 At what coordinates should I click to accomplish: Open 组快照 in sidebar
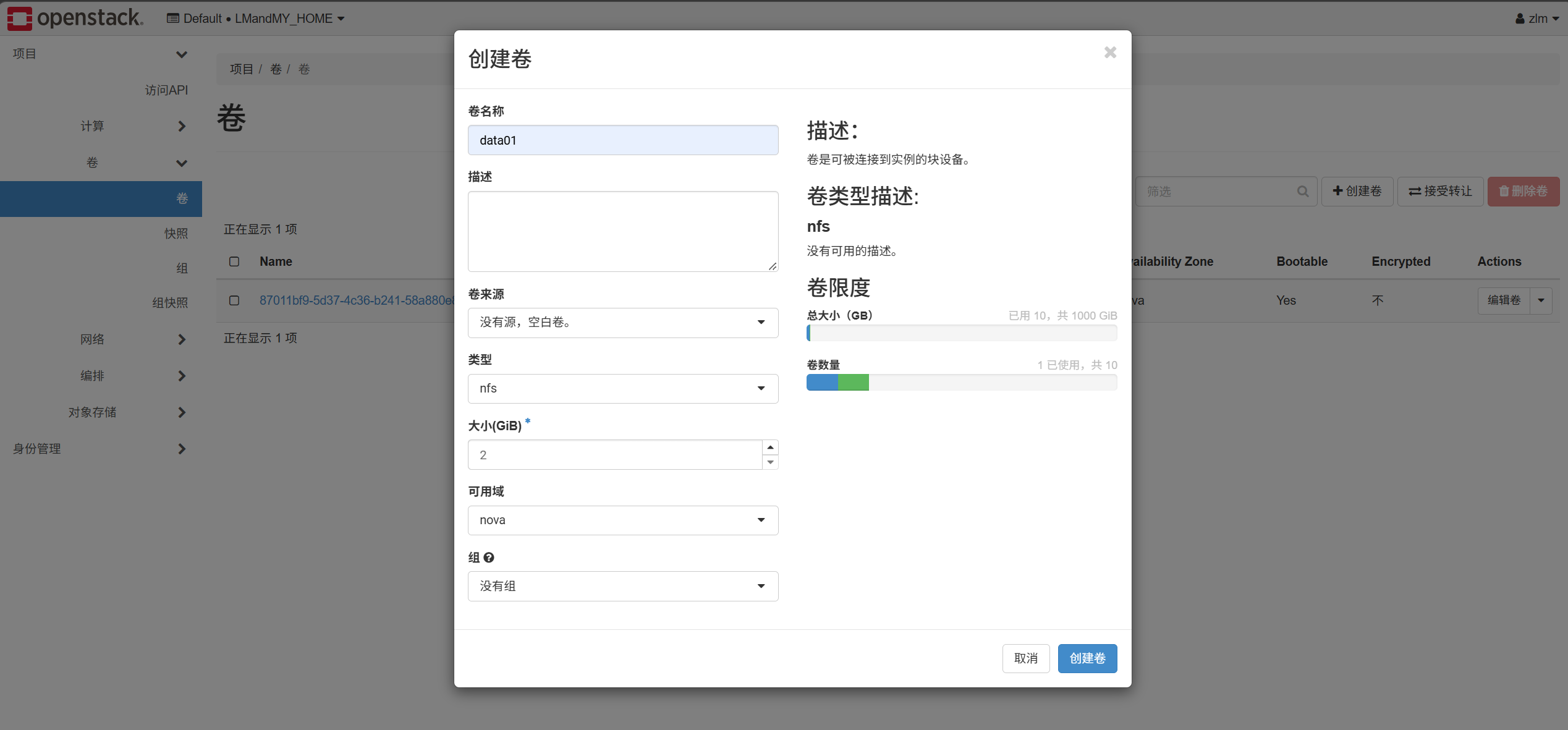(x=170, y=302)
